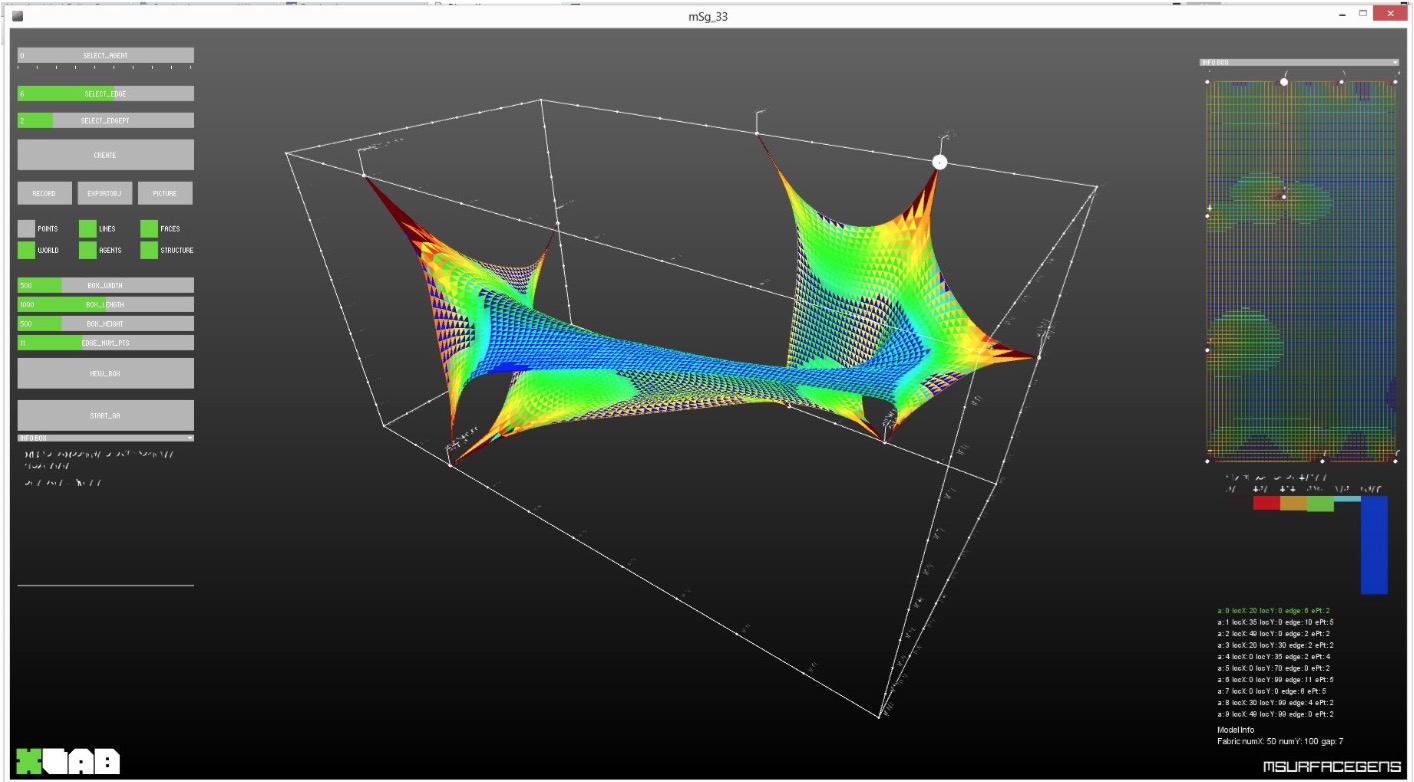Close the mSg_33 window
This screenshot has height=782, width=1414.
(1391, 14)
